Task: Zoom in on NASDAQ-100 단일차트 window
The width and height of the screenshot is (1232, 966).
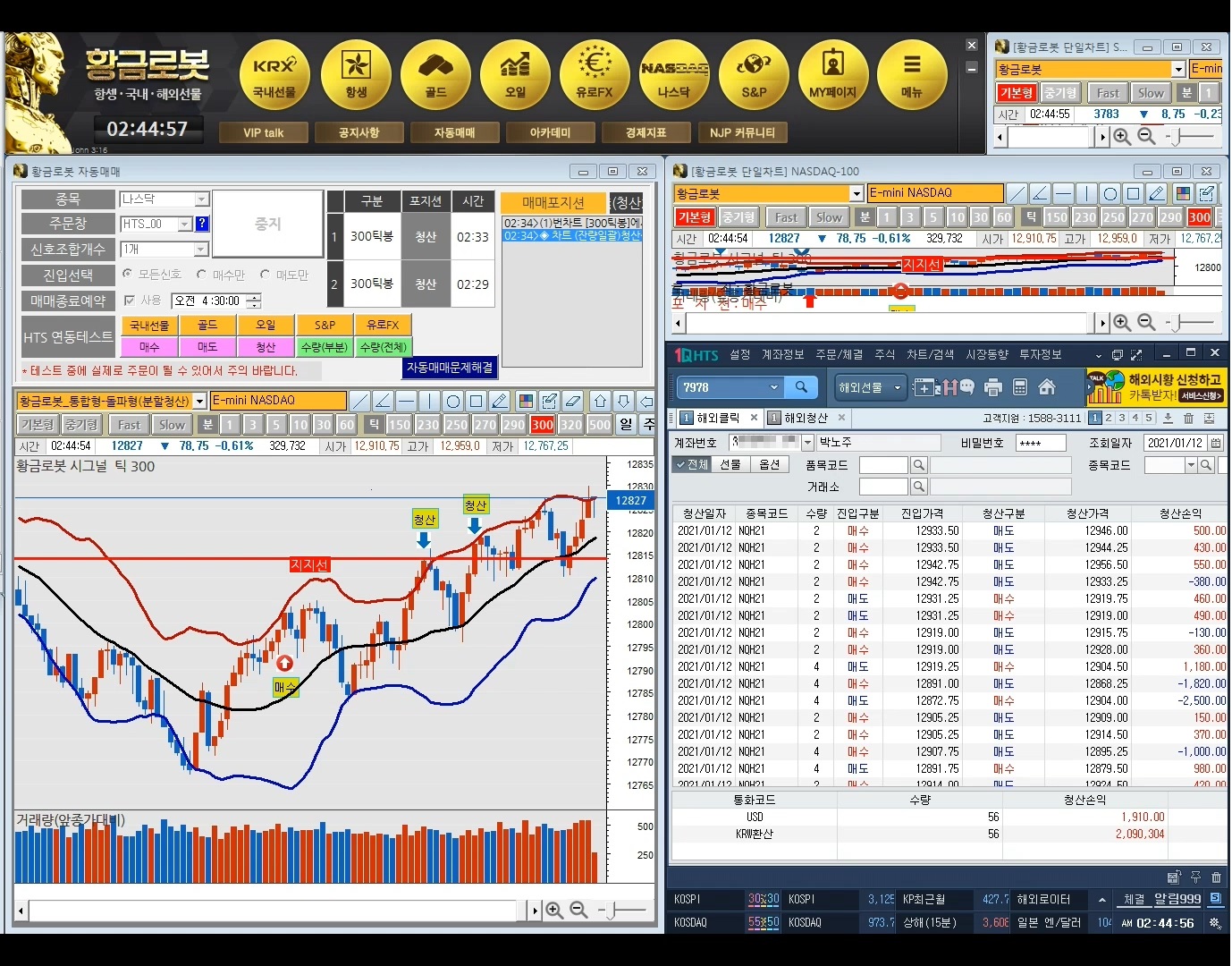Action: click(x=1122, y=322)
